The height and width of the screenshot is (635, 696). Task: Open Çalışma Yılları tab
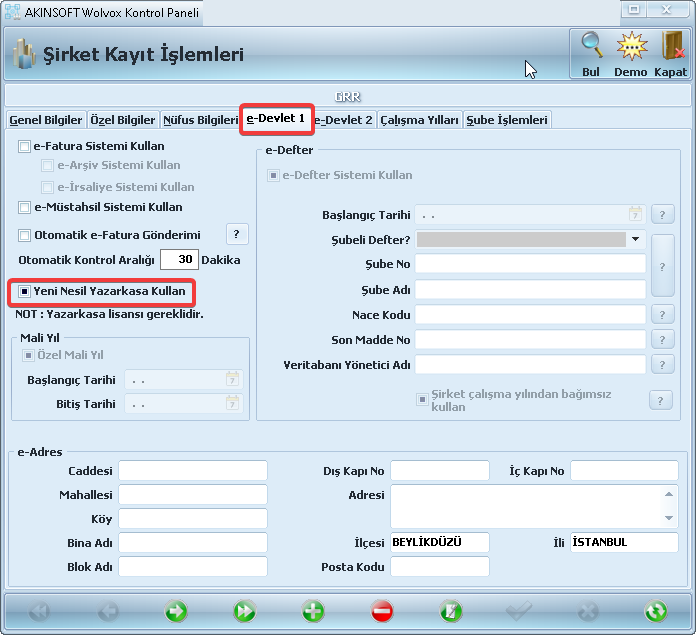(x=419, y=120)
